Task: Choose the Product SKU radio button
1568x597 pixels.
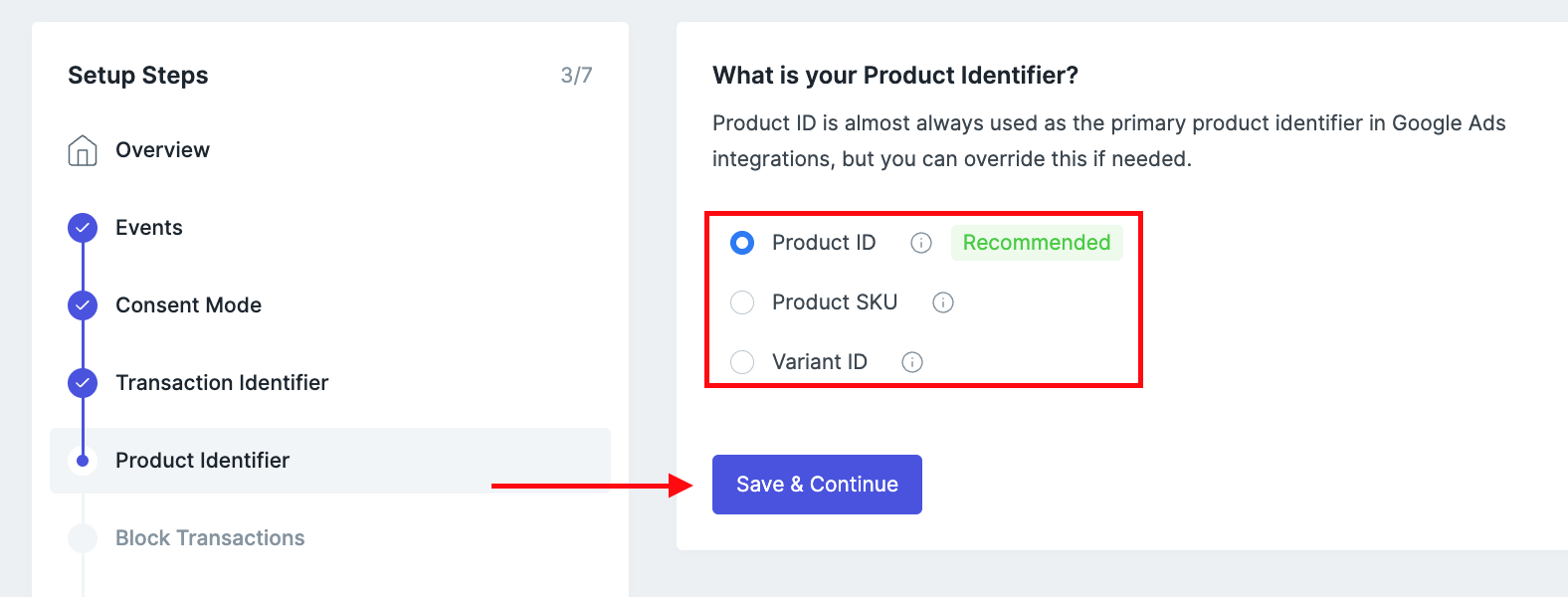Action: click(x=742, y=302)
